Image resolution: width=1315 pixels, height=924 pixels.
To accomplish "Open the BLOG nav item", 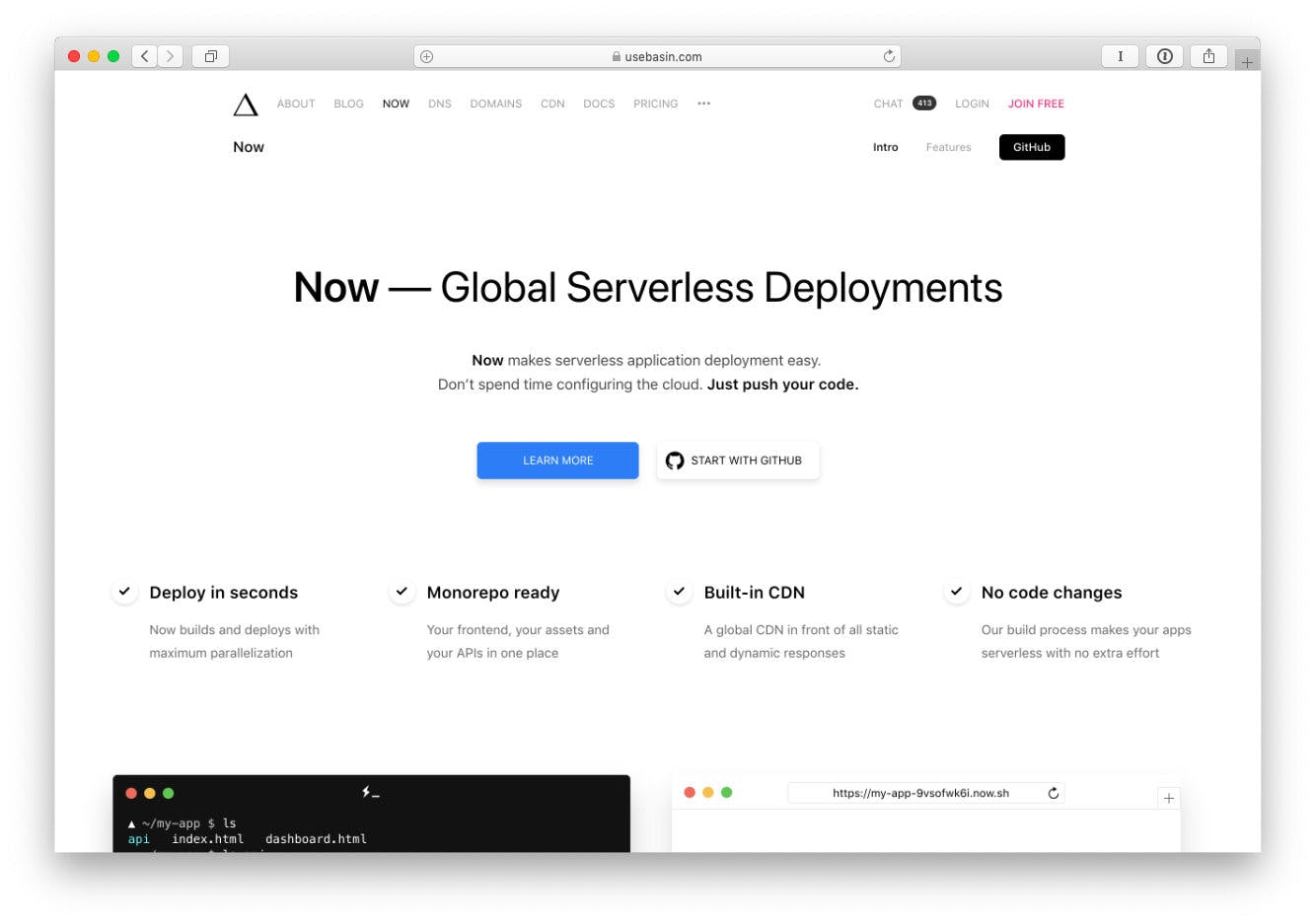I will pyautogui.click(x=348, y=104).
